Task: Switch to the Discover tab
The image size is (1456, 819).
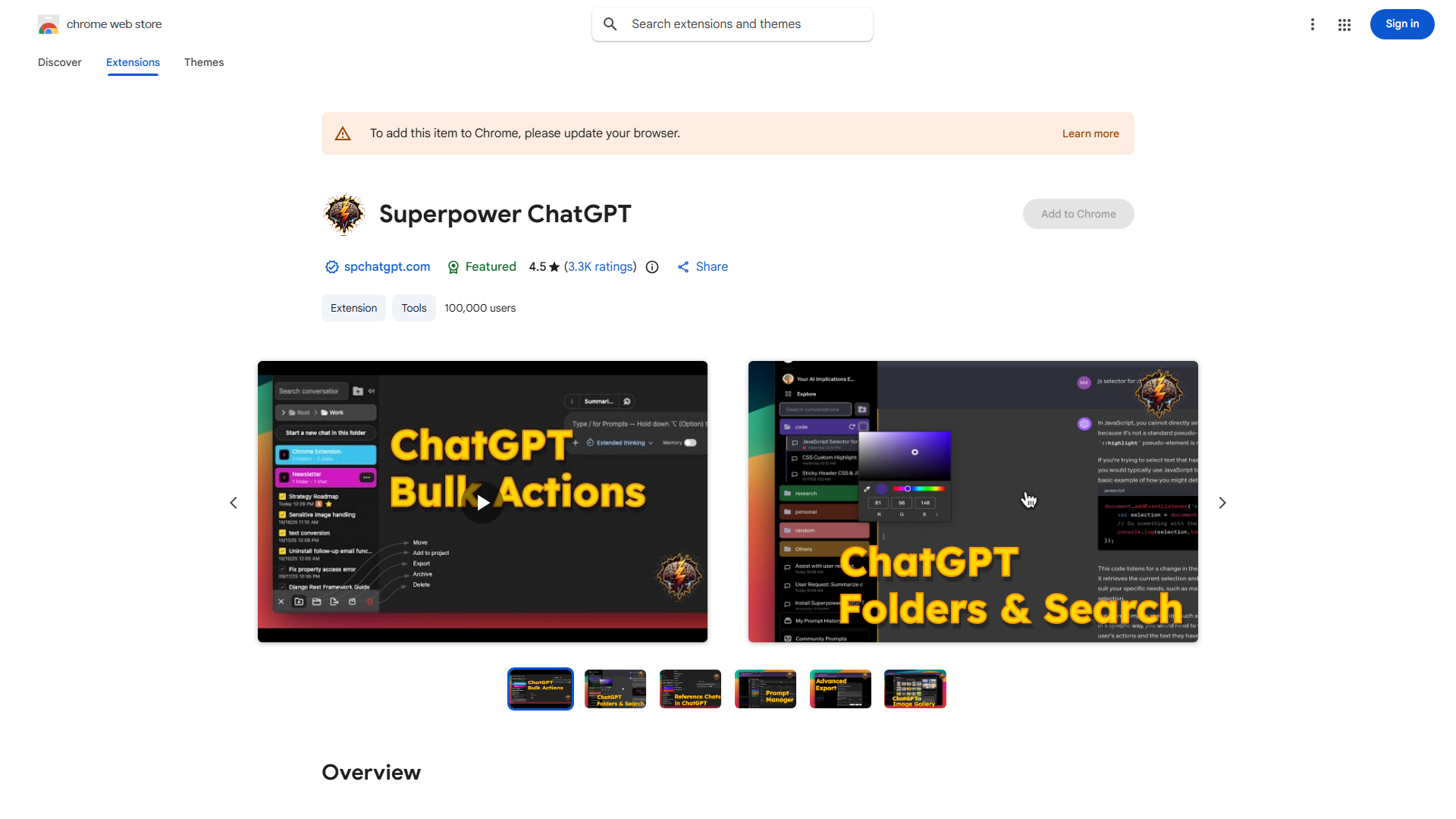Action: 59,62
